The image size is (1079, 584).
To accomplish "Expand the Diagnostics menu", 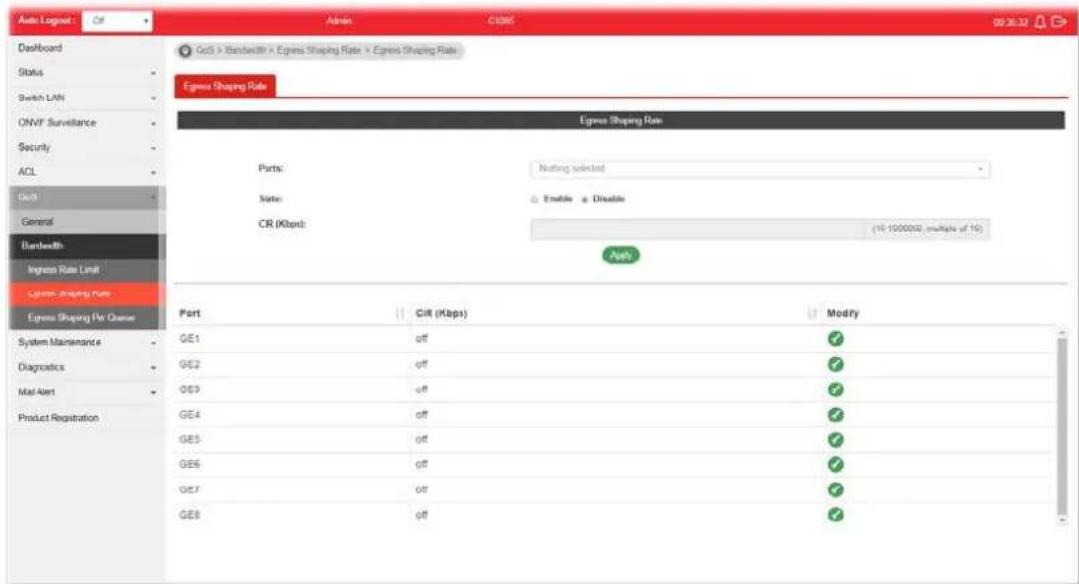I will pyautogui.click(x=86, y=367).
